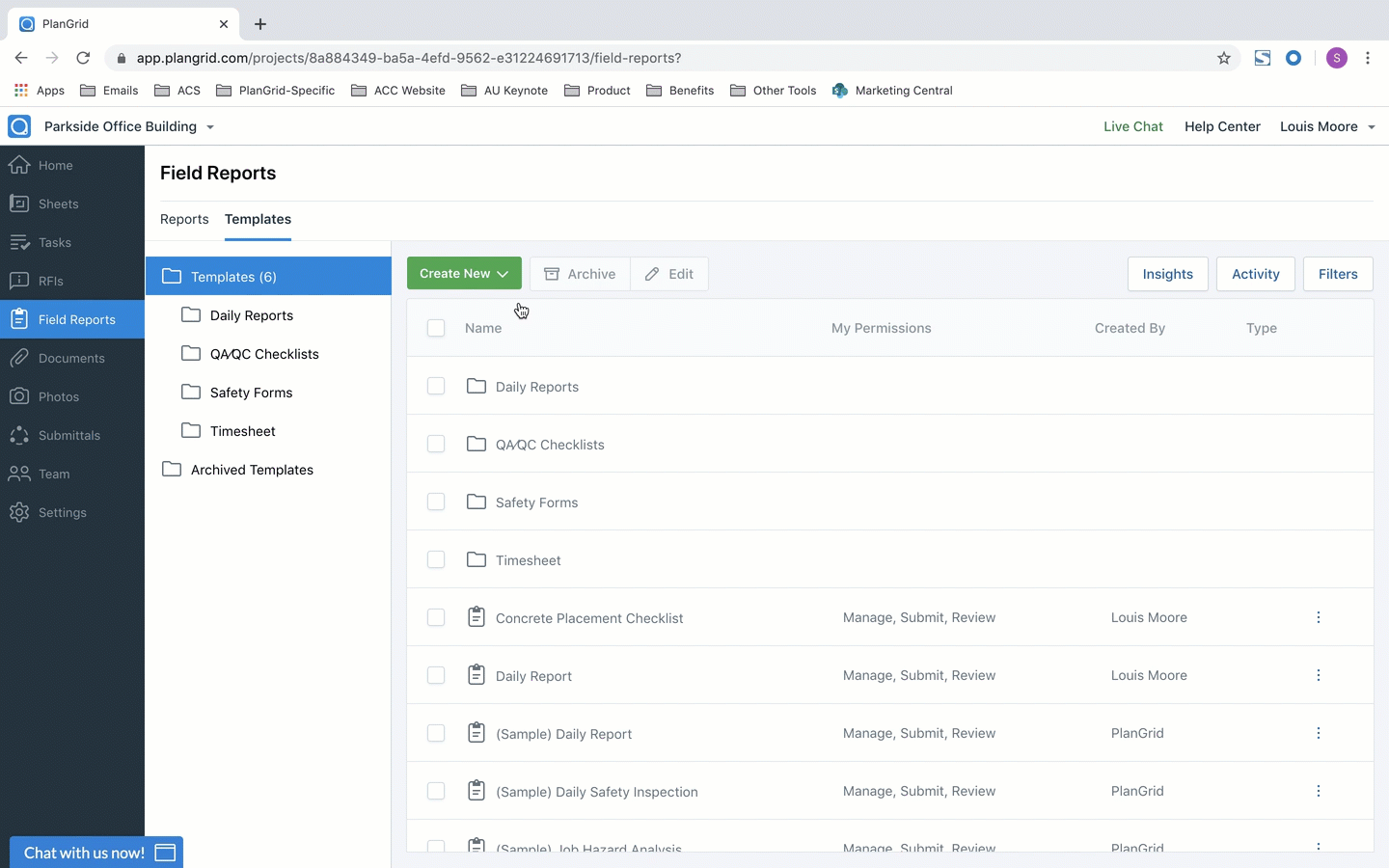Click the Filters button
1389x868 pixels.
[1337, 274]
